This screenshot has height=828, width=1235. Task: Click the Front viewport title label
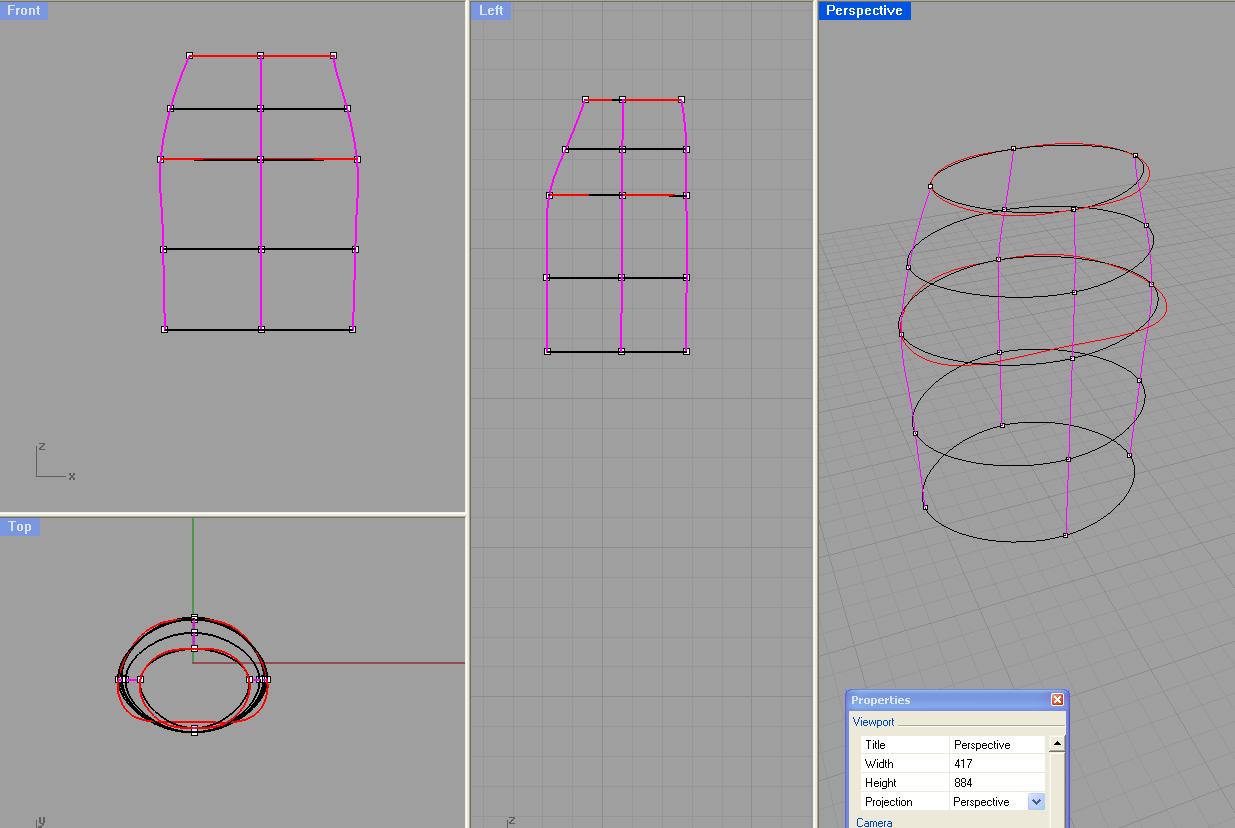pos(24,10)
